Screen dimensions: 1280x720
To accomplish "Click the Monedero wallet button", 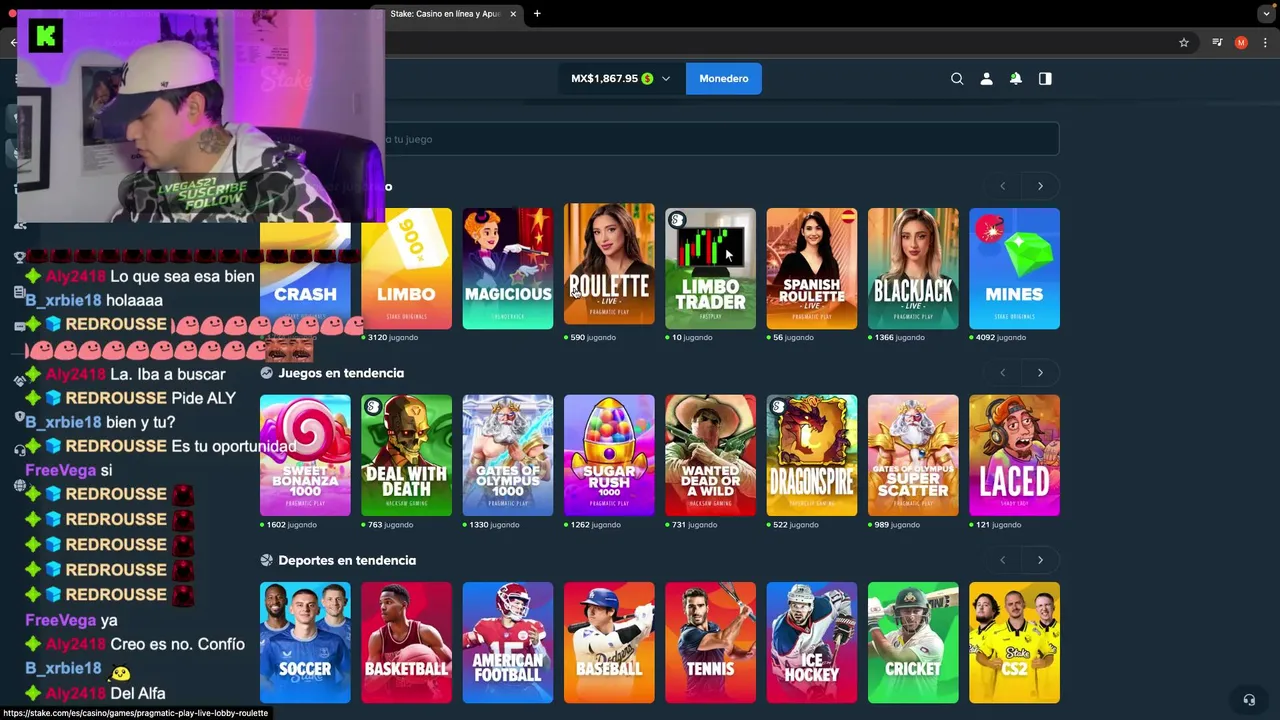I will pyautogui.click(x=724, y=79).
